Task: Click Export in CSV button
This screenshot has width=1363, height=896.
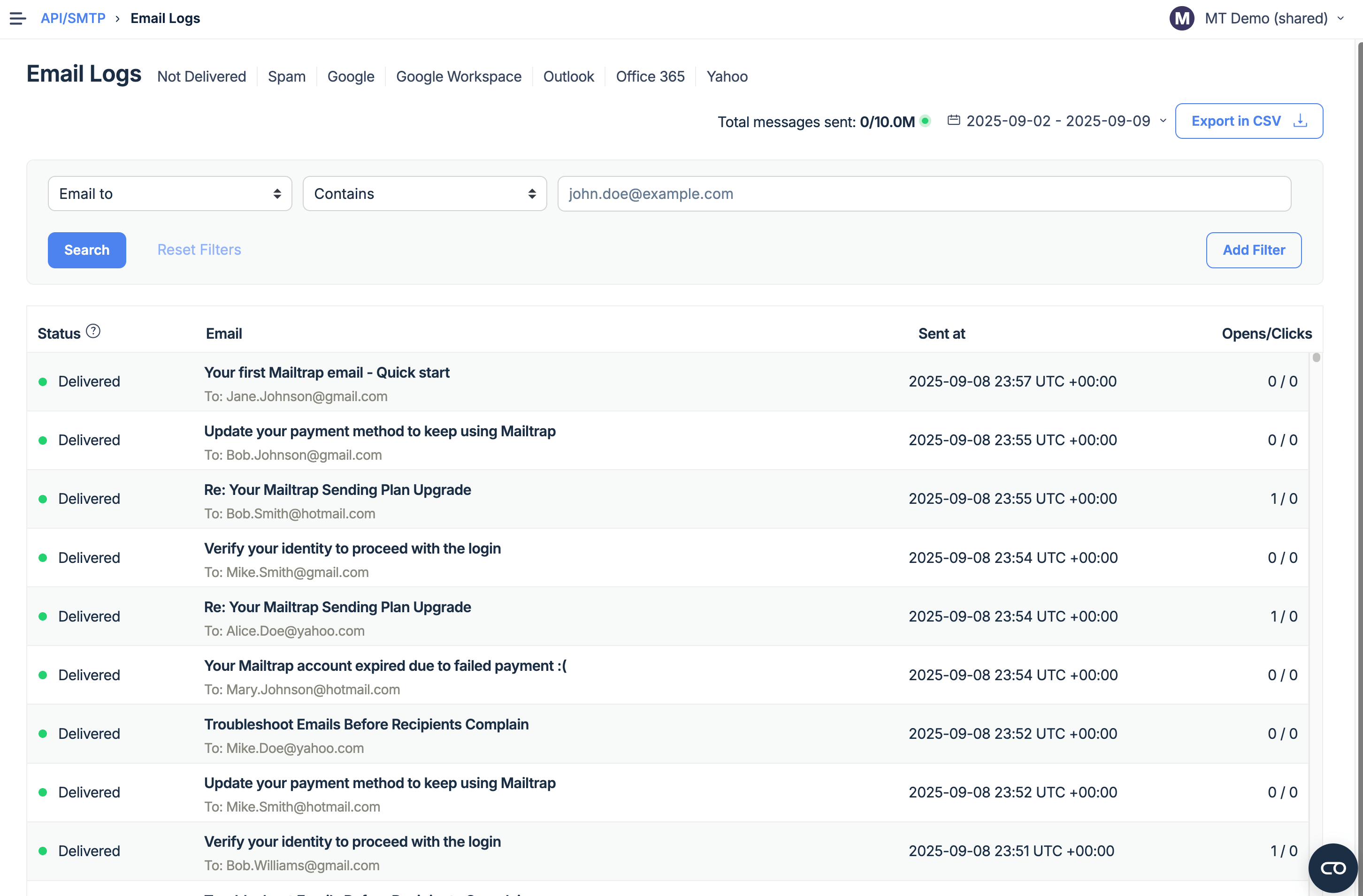Action: (1249, 121)
